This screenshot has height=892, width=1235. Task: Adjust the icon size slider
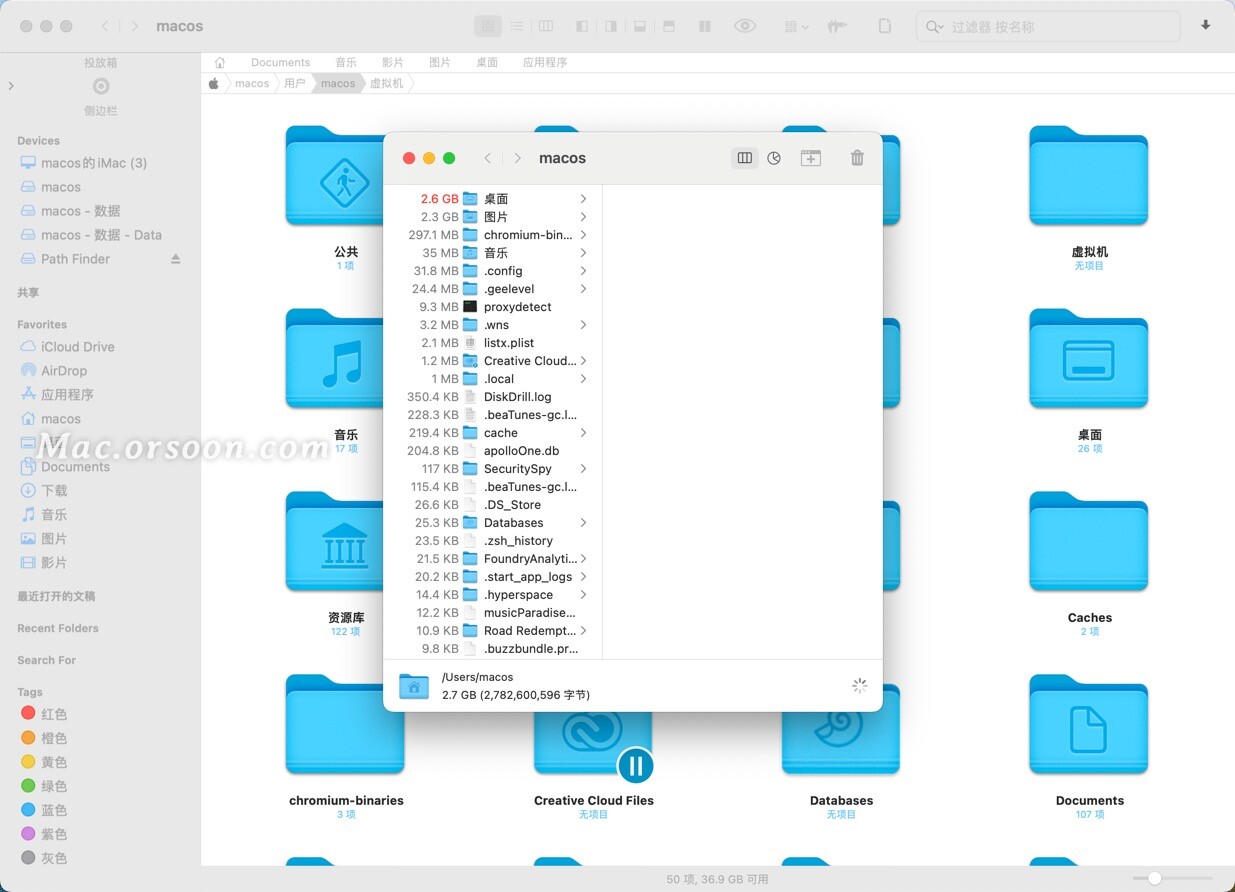pos(1155,878)
